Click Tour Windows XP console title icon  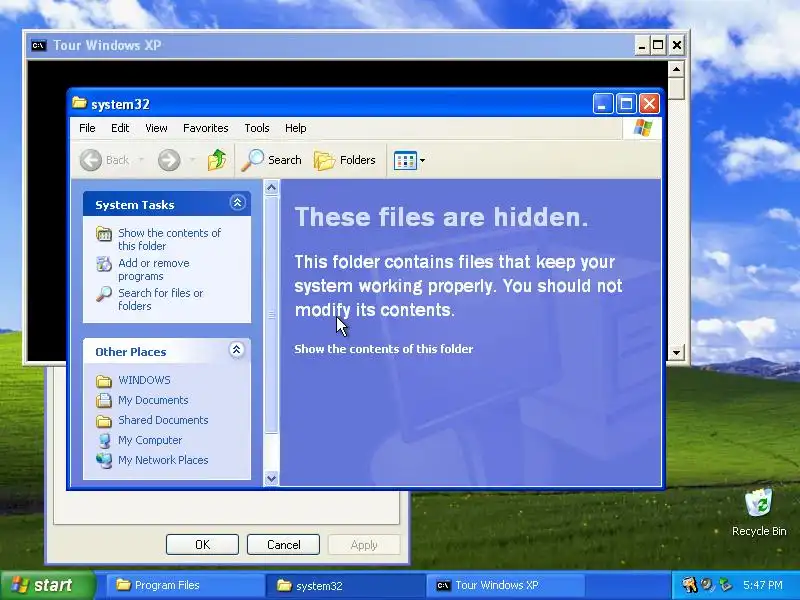coord(39,45)
